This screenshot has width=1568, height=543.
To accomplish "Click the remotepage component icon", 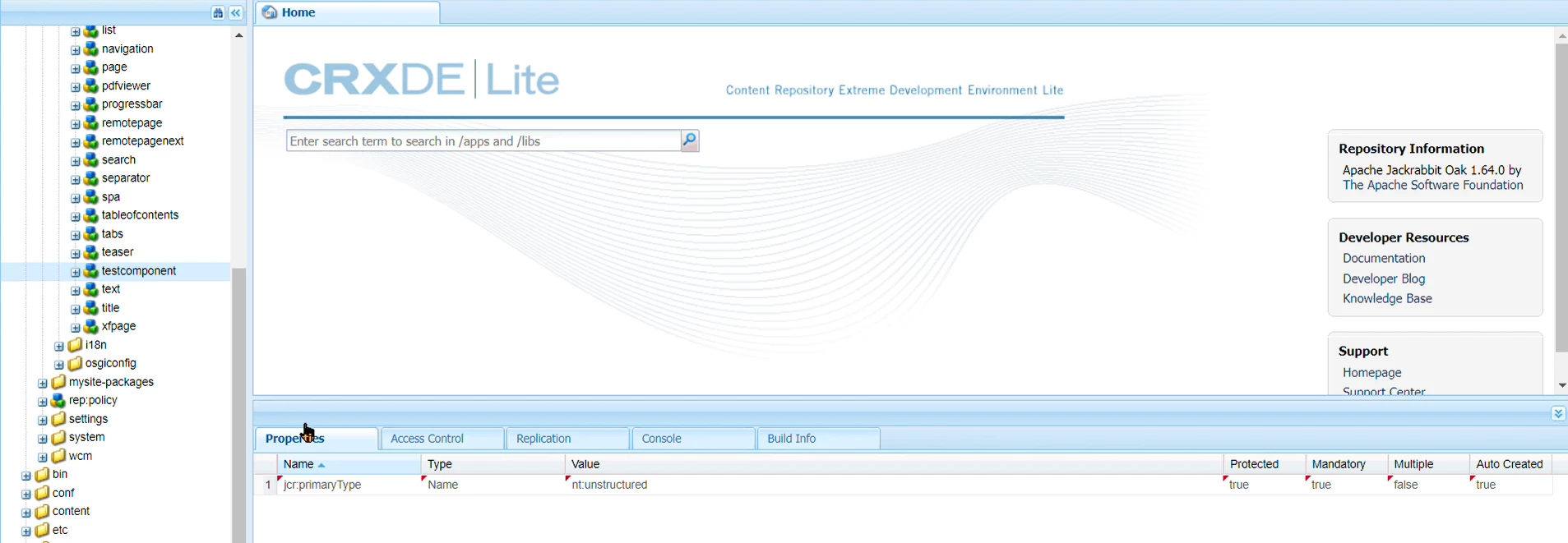I will (x=91, y=123).
